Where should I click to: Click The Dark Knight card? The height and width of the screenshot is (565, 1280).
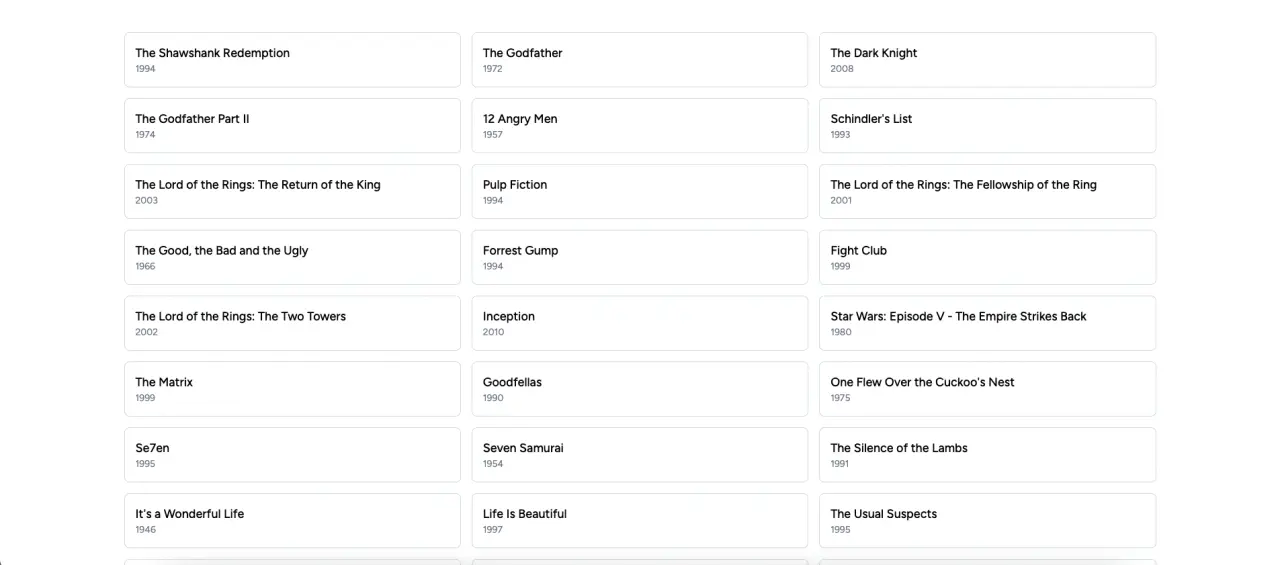[x=987, y=60]
